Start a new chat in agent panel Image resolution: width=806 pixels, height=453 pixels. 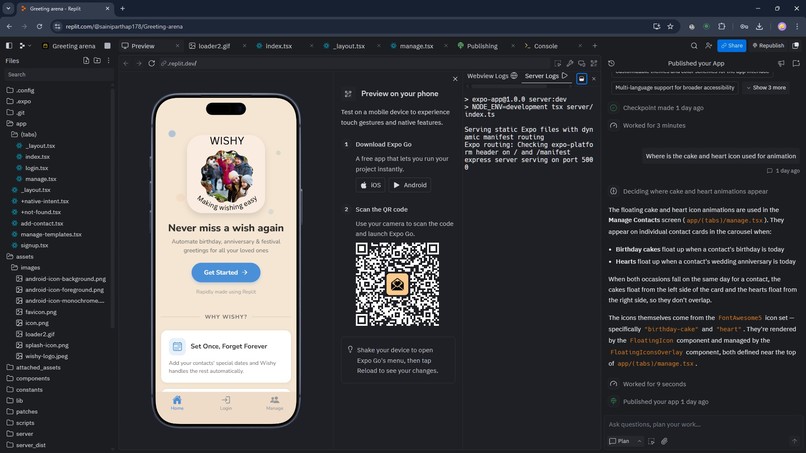796,63
